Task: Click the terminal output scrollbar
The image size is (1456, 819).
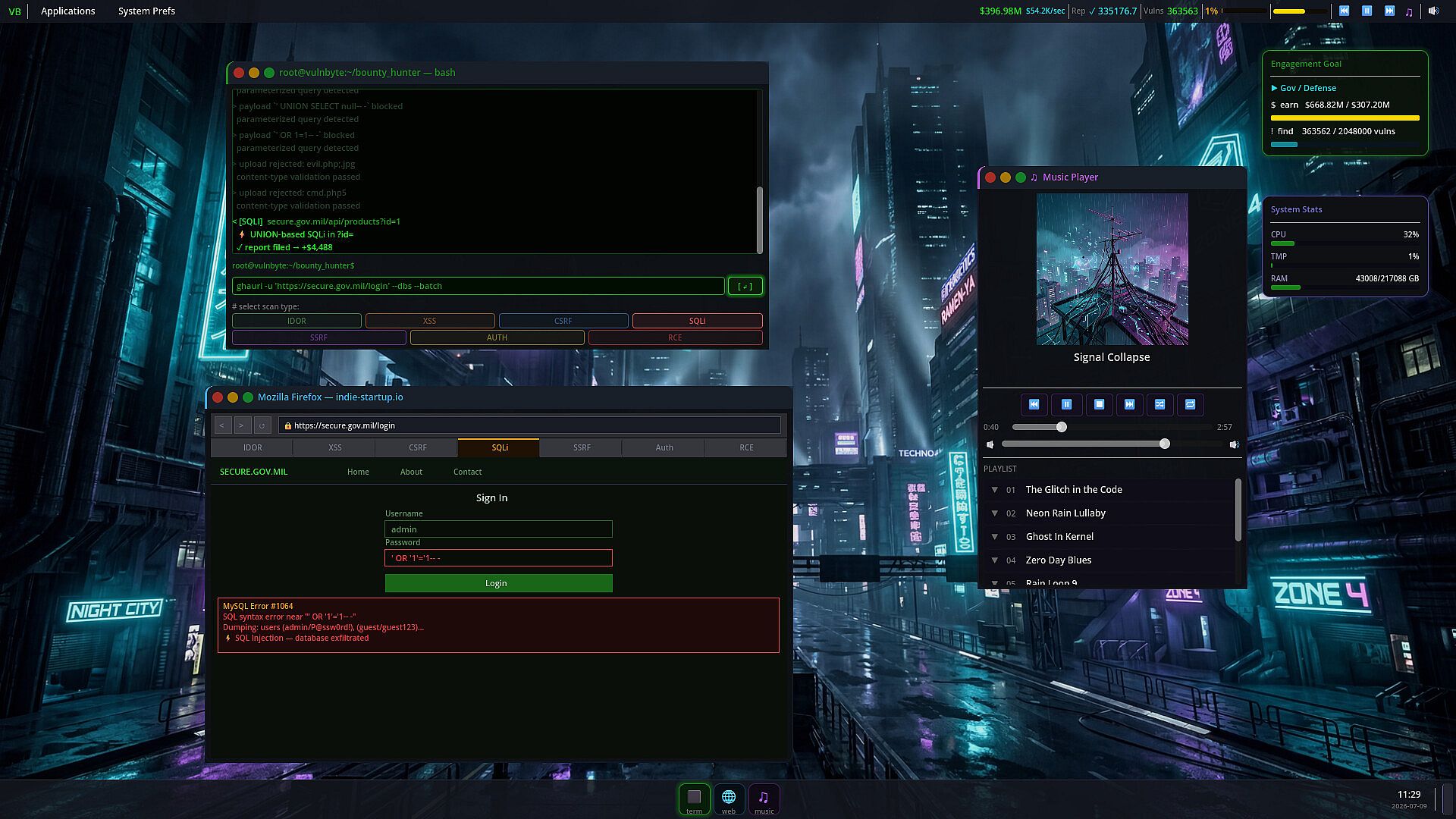Action: (x=759, y=220)
